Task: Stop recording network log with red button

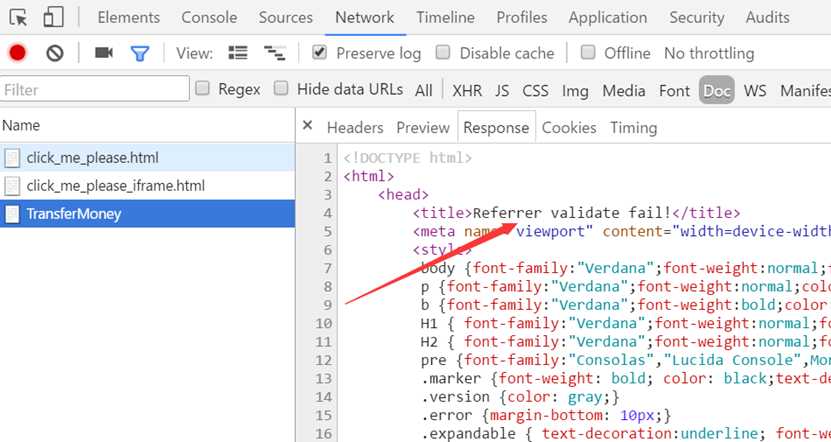Action: (17, 53)
